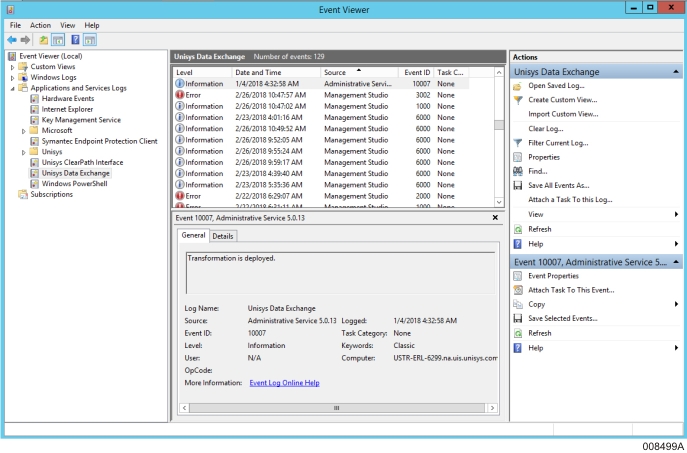Click Error icon on the 6:29:07 AM row
The width and height of the screenshot is (687, 453).
pyautogui.click(x=180, y=196)
